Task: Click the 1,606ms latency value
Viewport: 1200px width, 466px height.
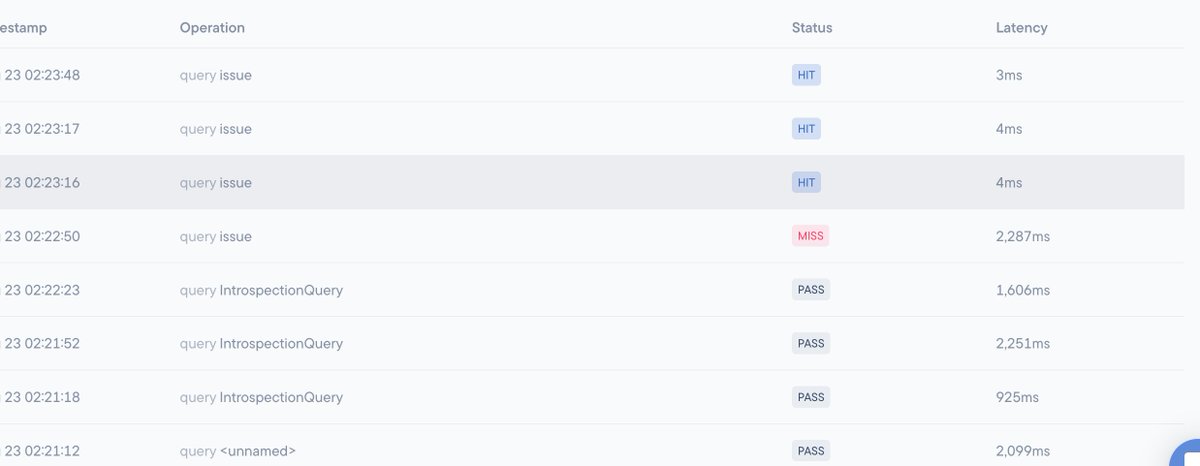Action: point(1023,290)
